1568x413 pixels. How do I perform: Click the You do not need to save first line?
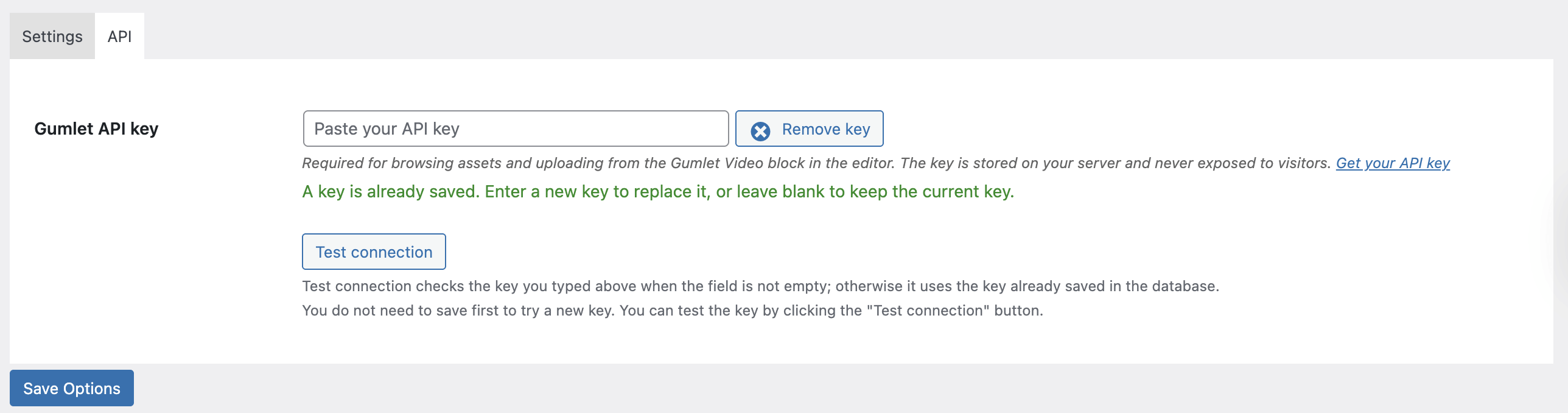coord(673,311)
